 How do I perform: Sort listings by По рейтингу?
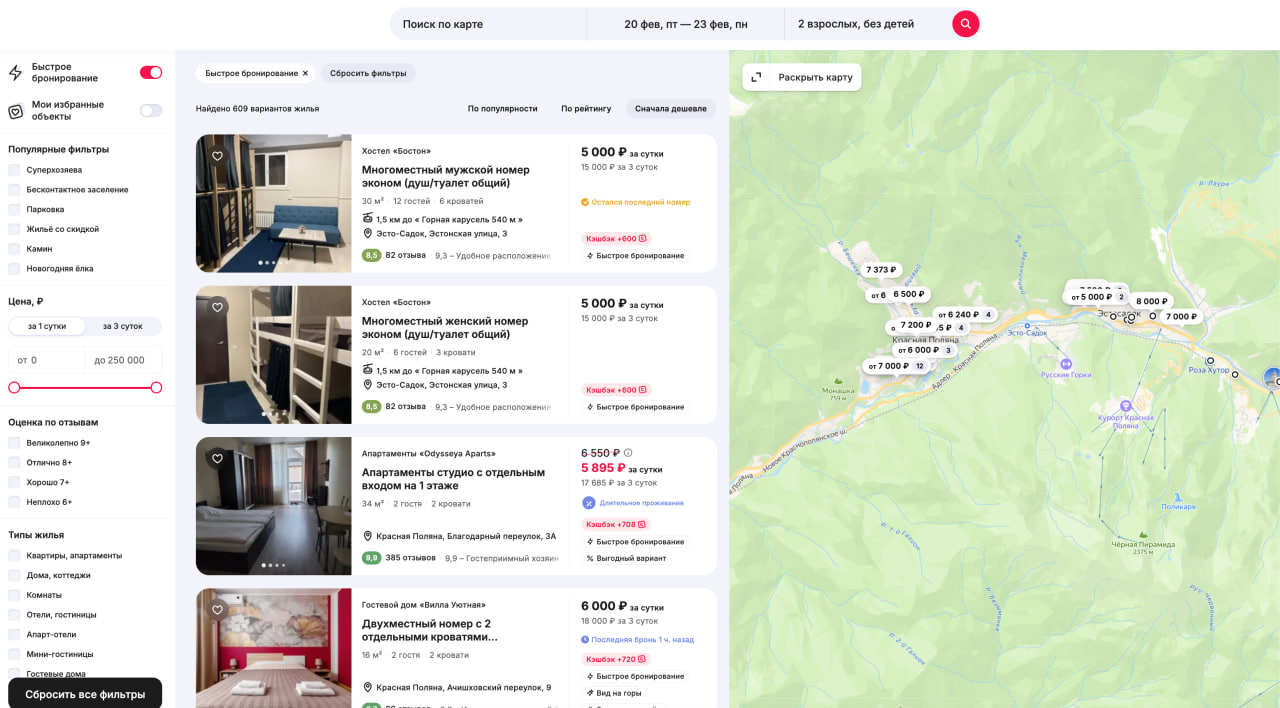click(586, 108)
